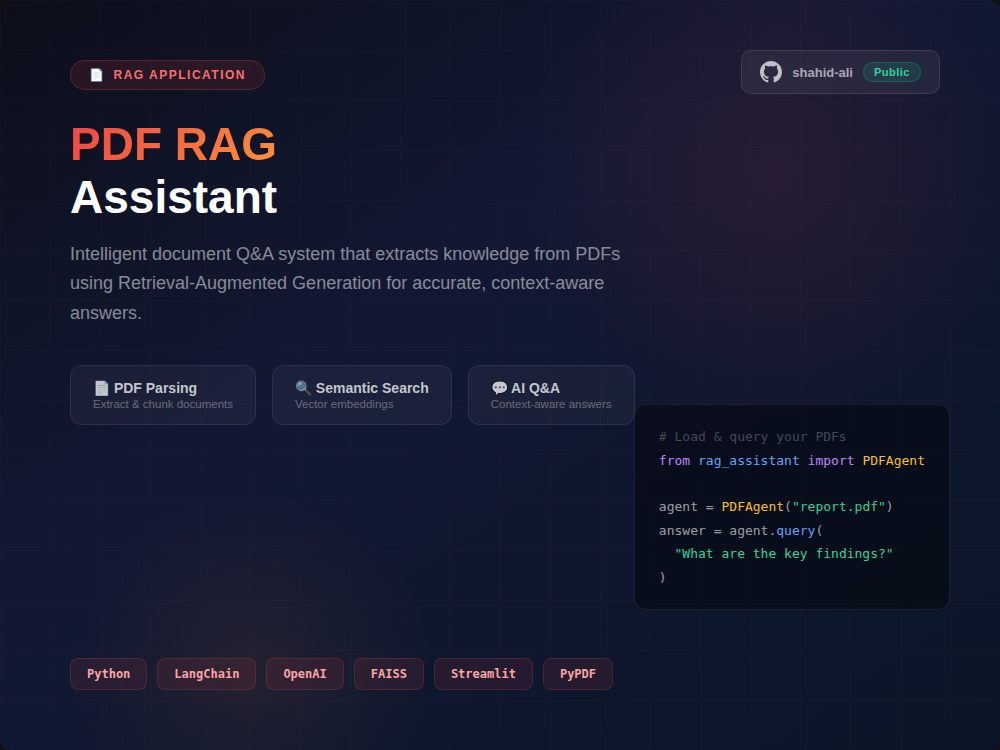Click the 'from rag_assistant import PDFAgent' code line
Image resolution: width=1000 pixels, height=750 pixels.
click(x=791, y=460)
